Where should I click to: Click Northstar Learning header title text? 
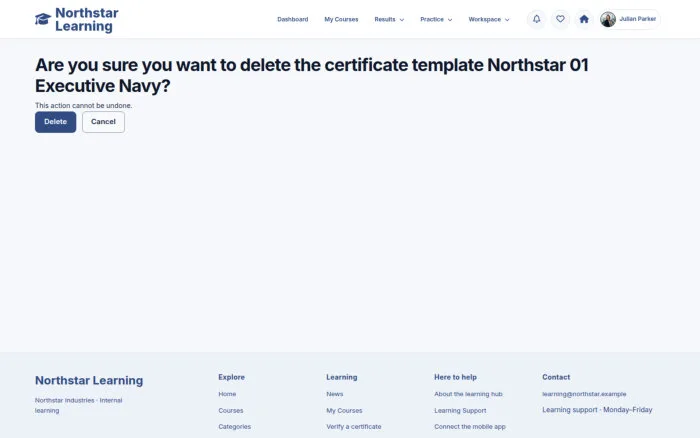click(87, 19)
